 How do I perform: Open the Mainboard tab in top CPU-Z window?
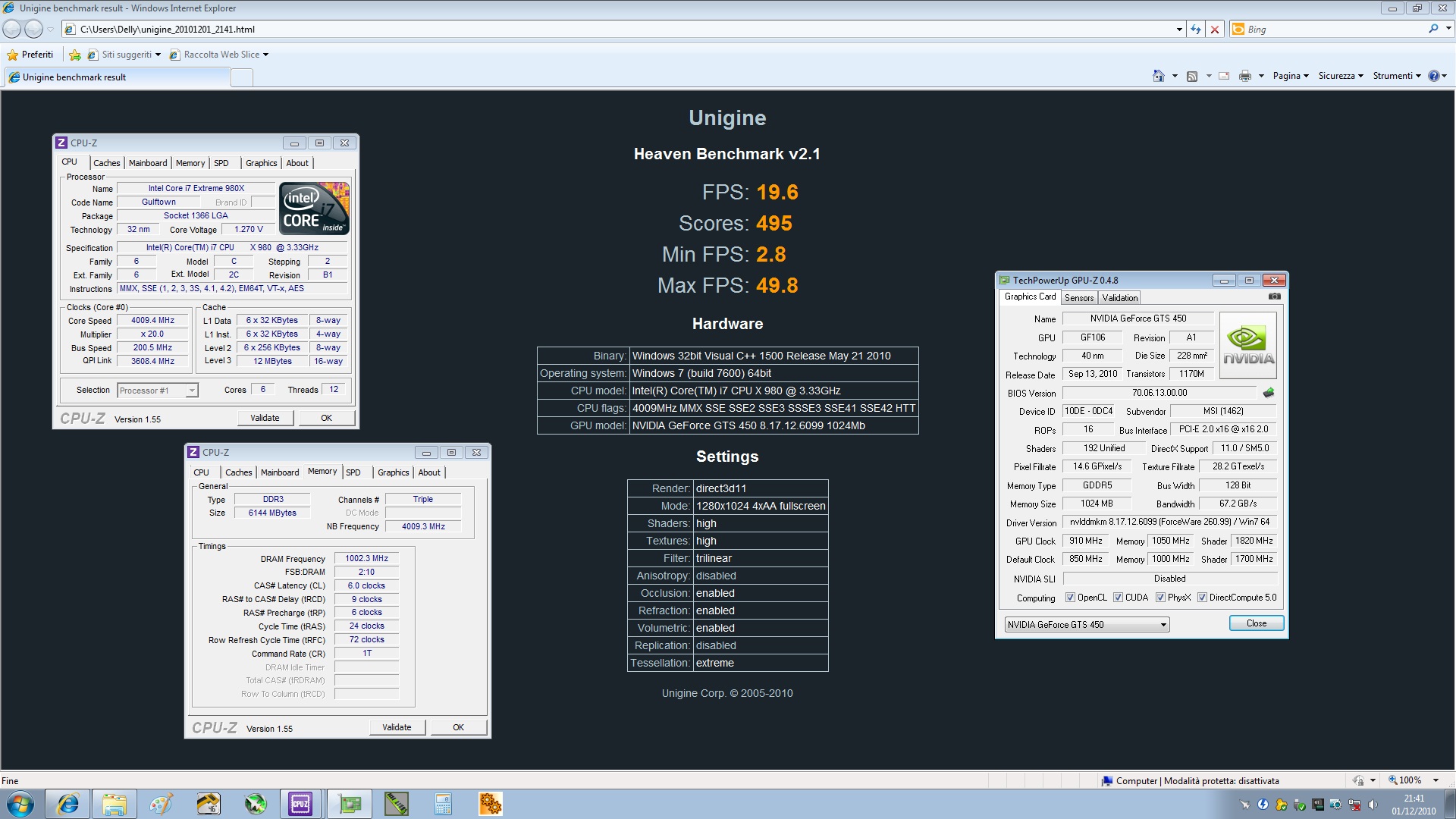click(x=148, y=163)
